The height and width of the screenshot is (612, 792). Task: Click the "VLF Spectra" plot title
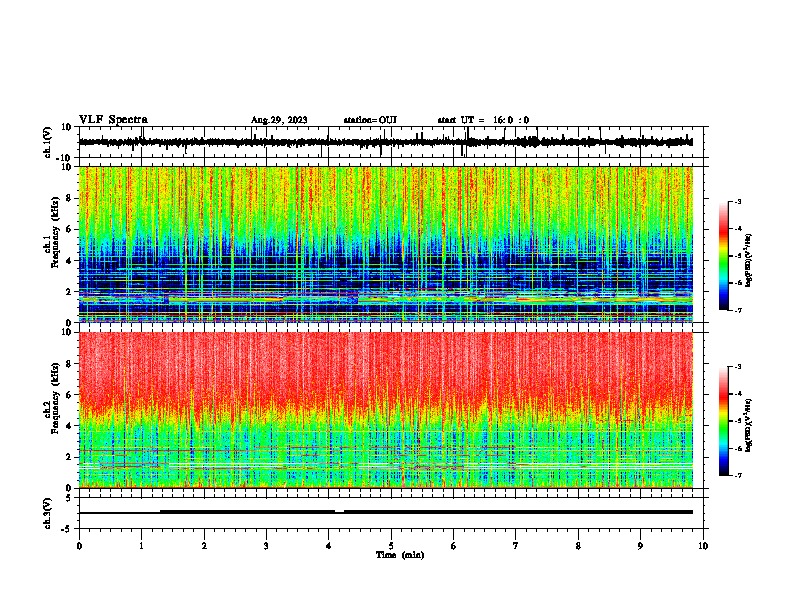(113, 120)
